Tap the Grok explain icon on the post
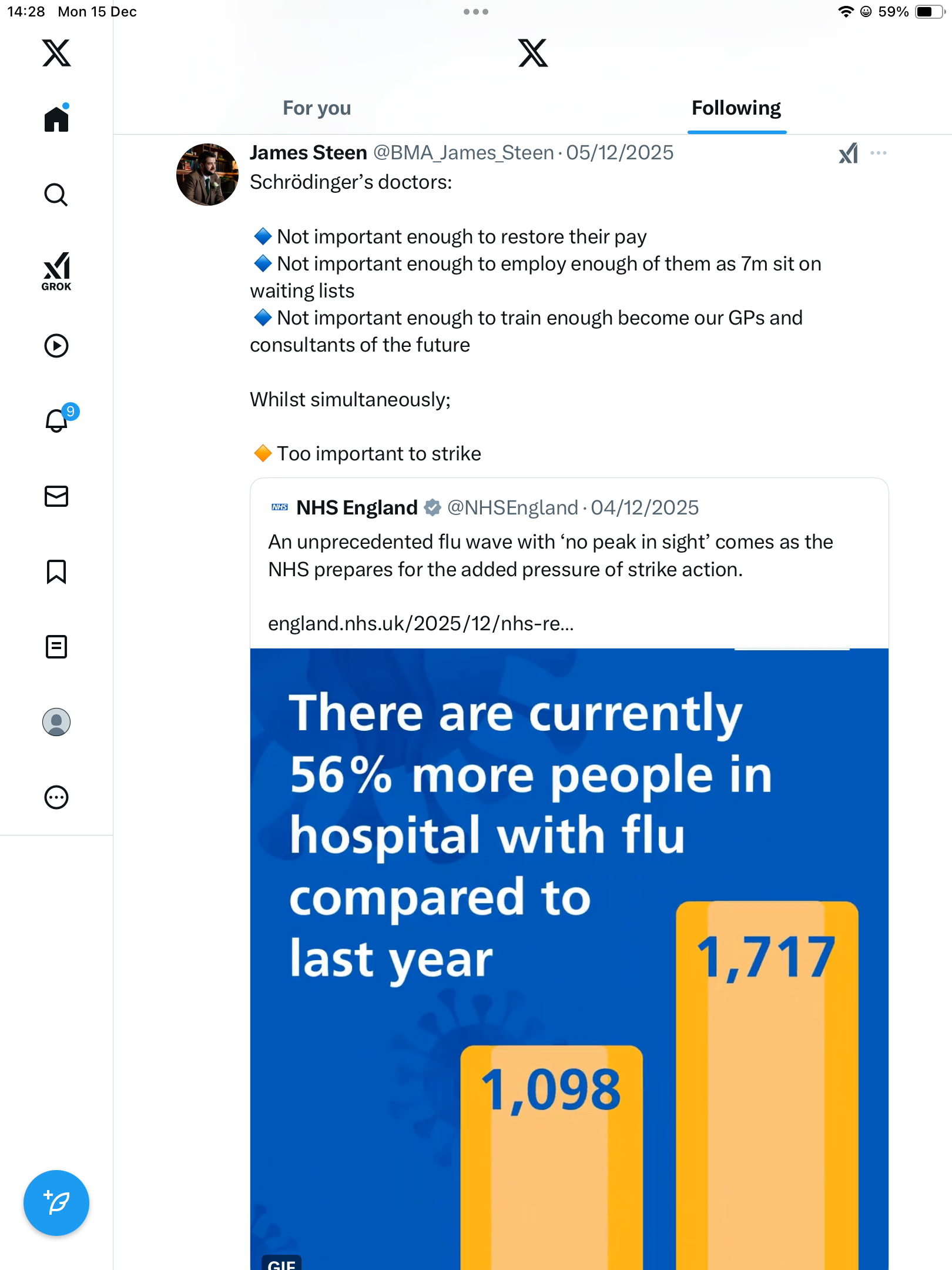Image resolution: width=952 pixels, height=1270 pixels. [848, 153]
